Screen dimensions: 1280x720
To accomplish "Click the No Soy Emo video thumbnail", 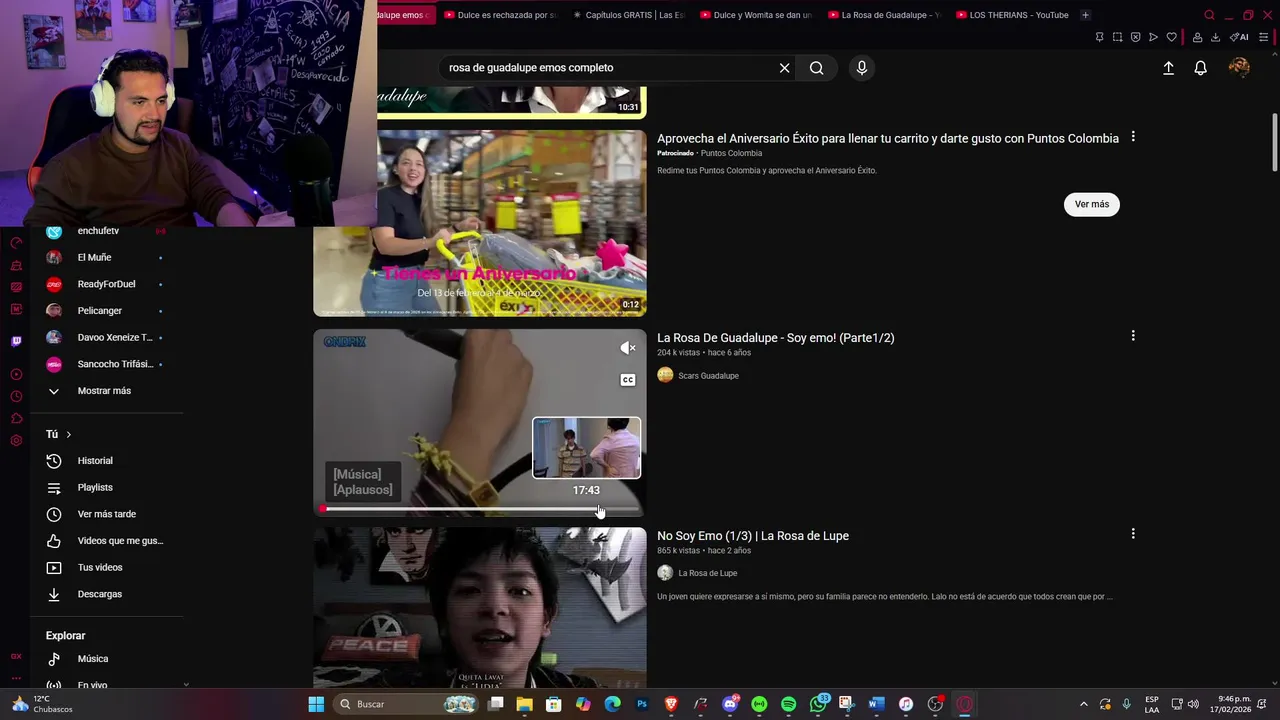I will point(480,608).
